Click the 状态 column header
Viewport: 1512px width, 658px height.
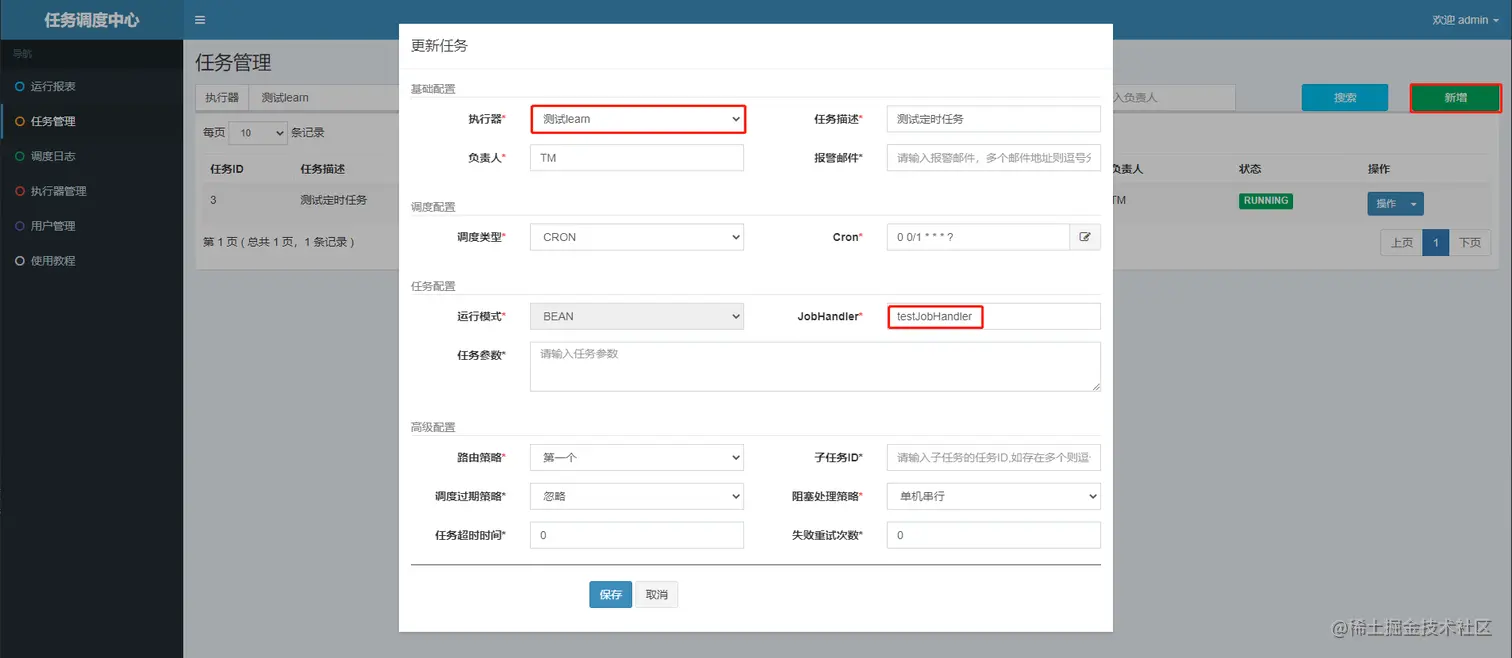click(x=1250, y=169)
